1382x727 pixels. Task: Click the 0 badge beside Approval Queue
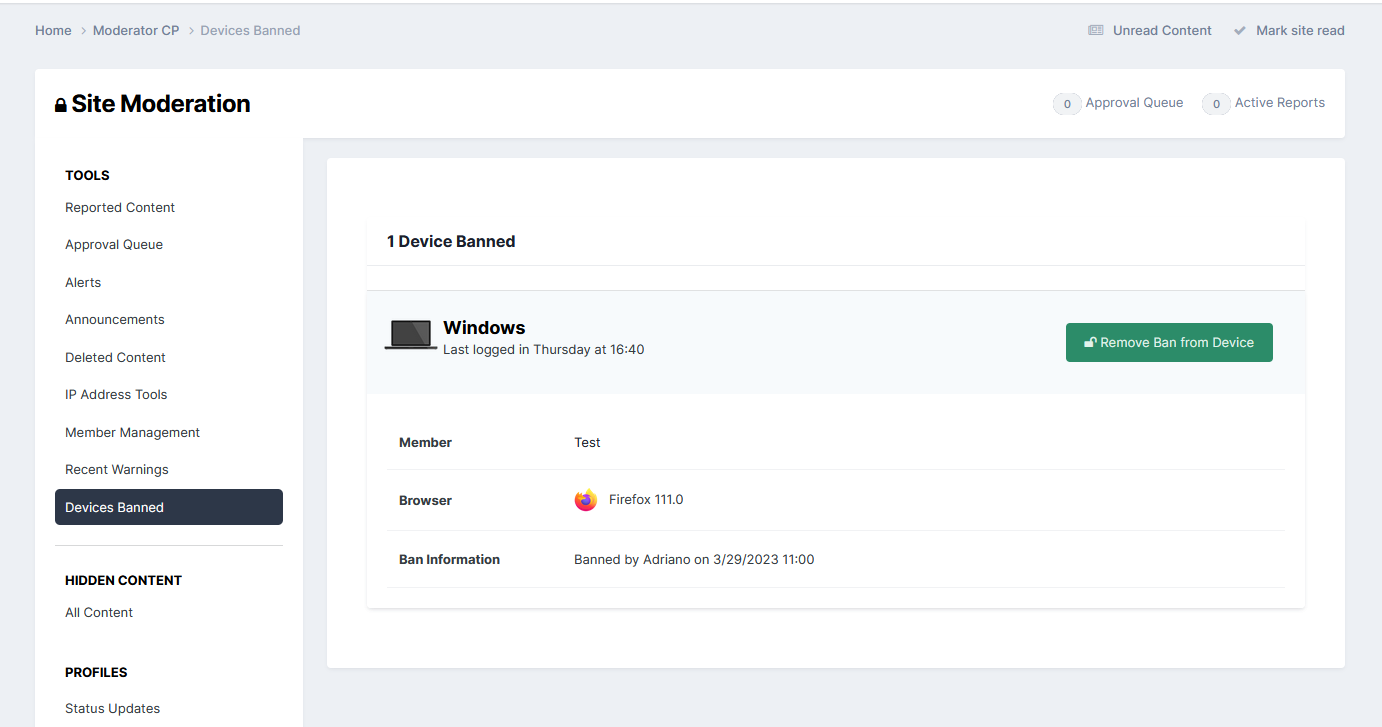tap(1066, 103)
